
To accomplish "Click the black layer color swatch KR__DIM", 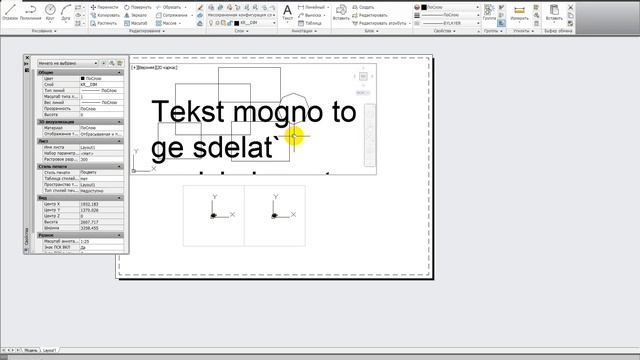I will 236,23.
